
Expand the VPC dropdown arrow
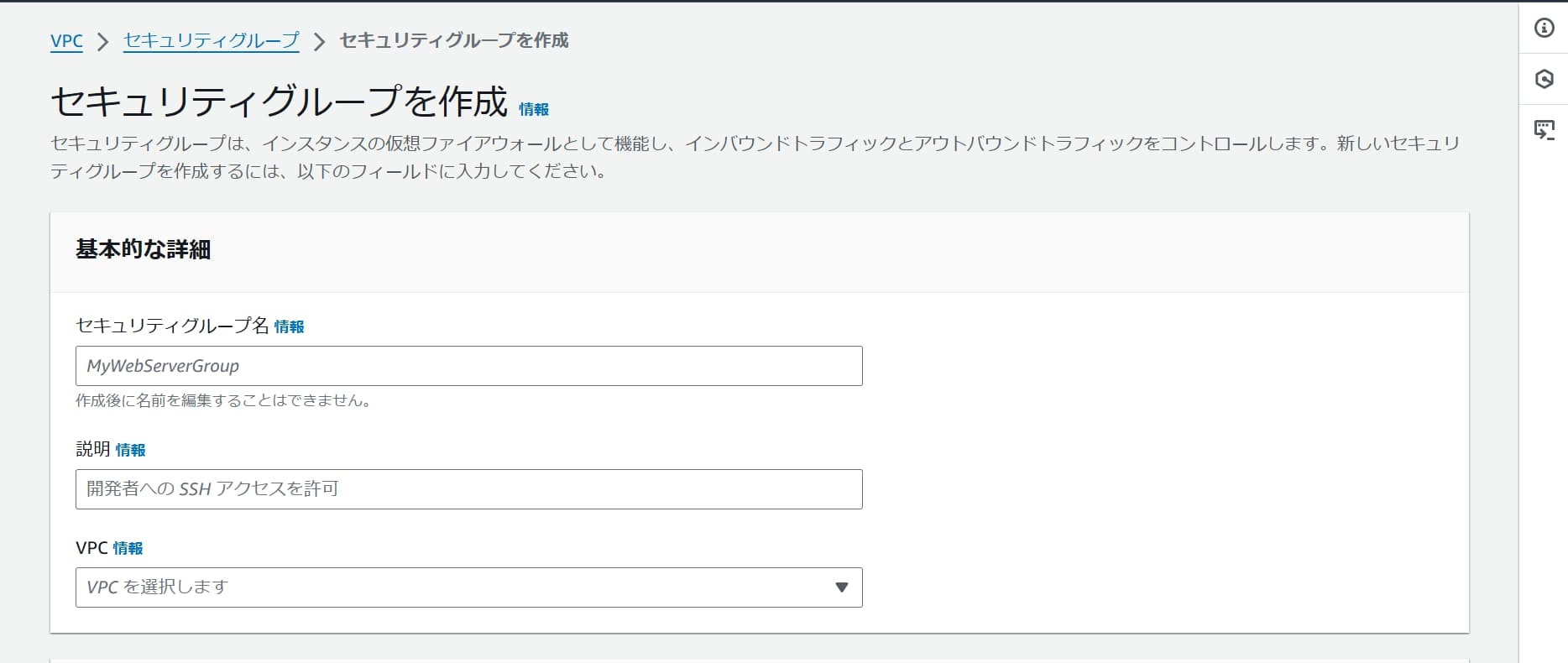[x=842, y=587]
